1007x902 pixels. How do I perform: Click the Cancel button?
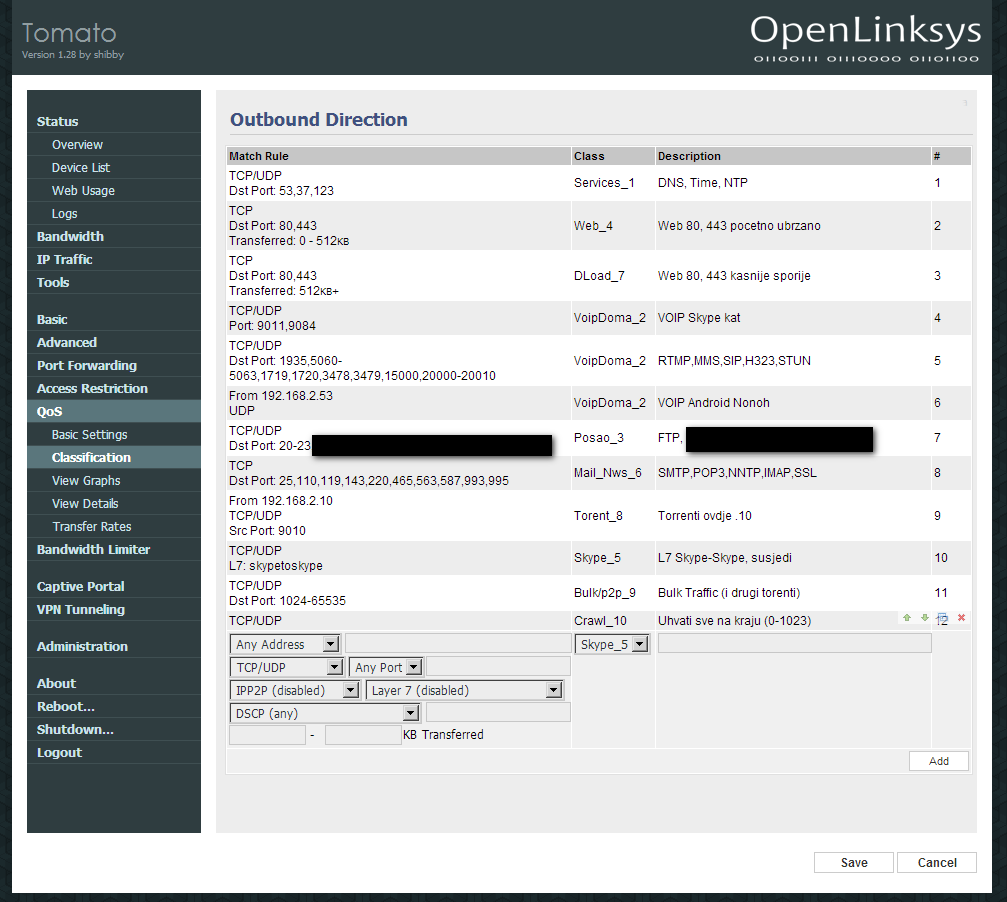coord(936,862)
